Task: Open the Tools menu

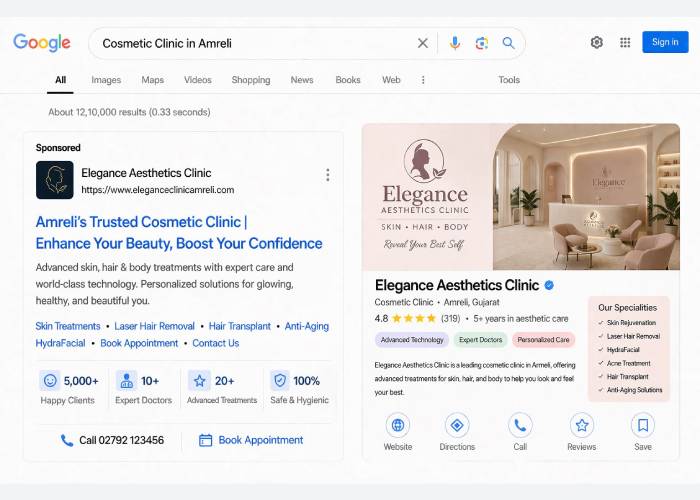Action: [x=509, y=80]
